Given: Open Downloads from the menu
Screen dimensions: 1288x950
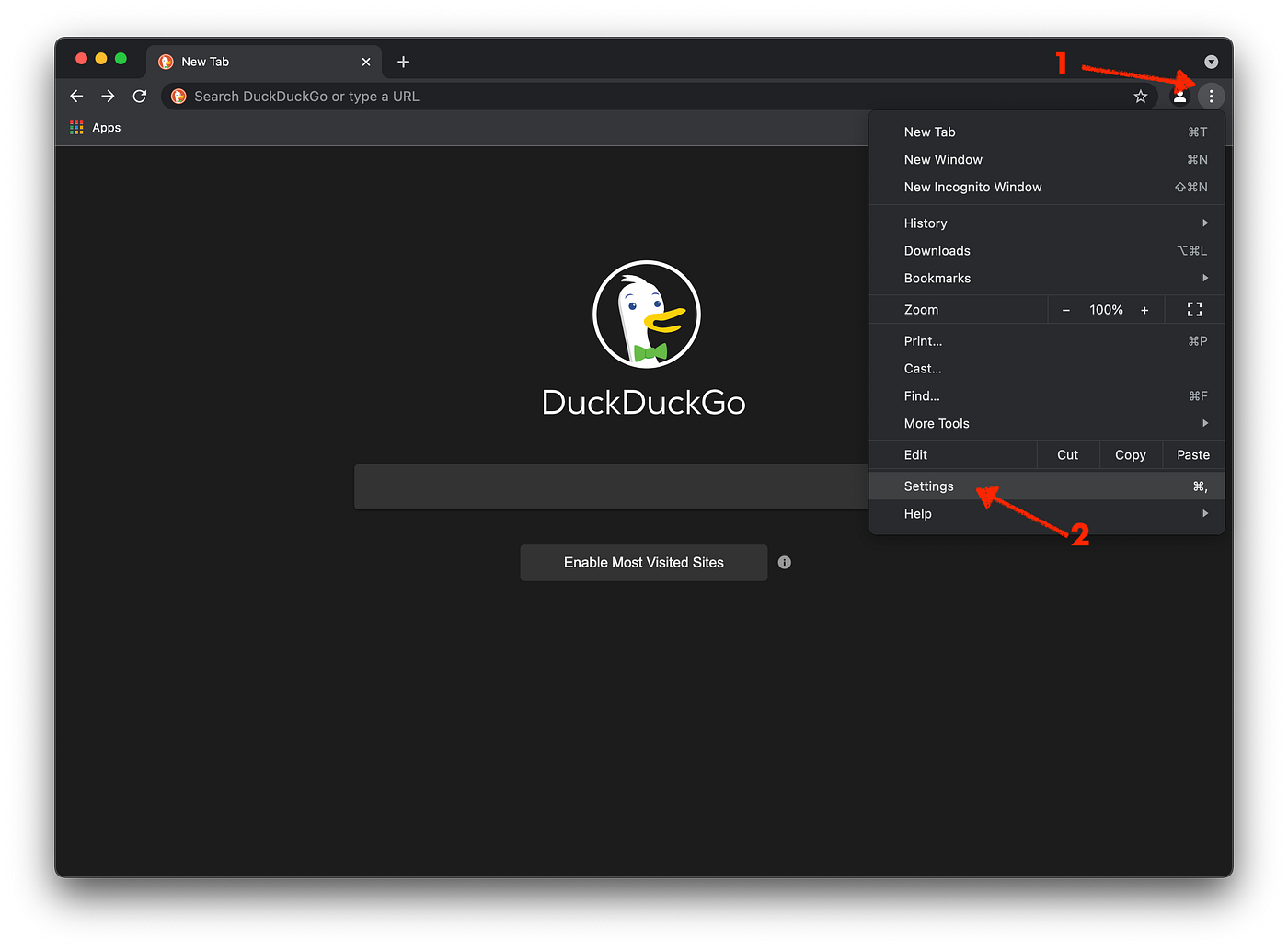Looking at the screenshot, I should click(1047, 251).
